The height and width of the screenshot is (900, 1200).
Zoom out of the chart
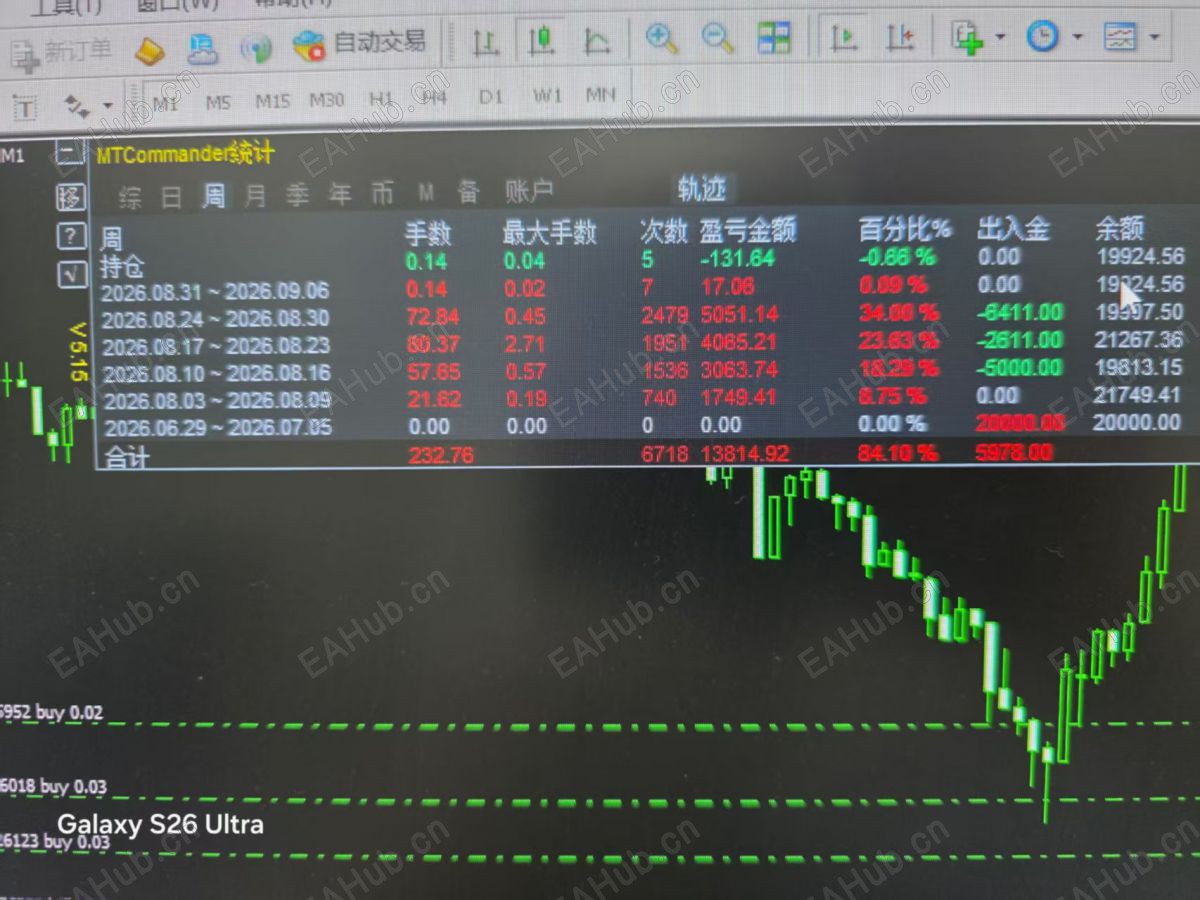(x=717, y=38)
